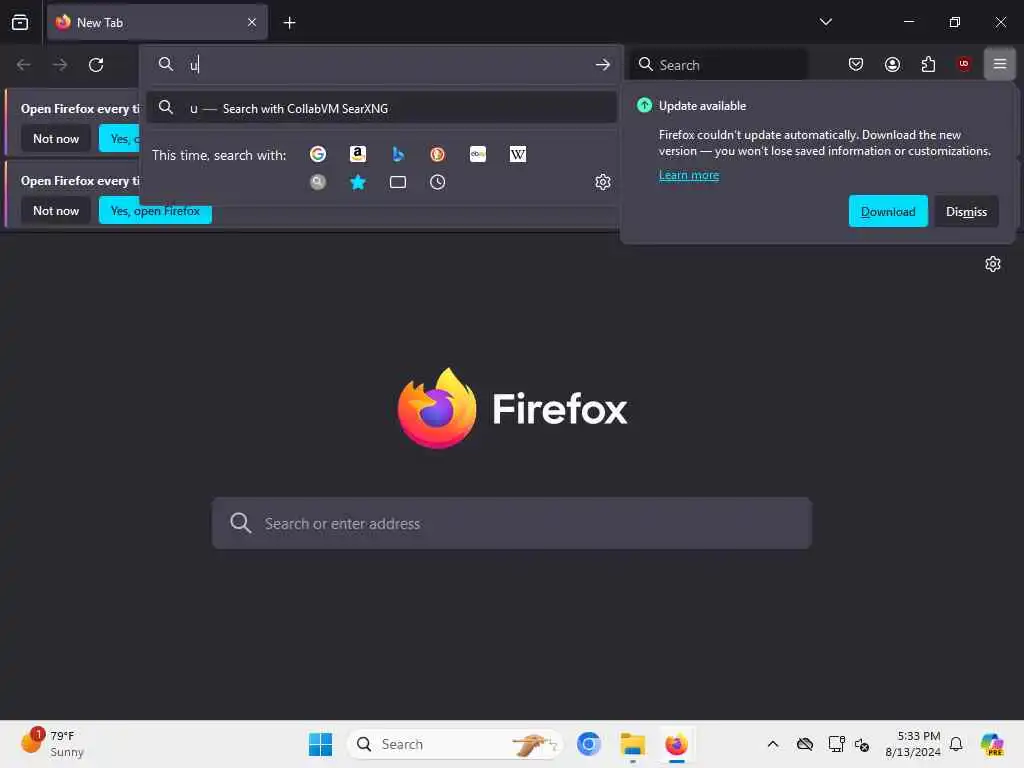Open the OneDrive cloud tray icon
Image resolution: width=1024 pixels, height=768 pixels.
pos(805,744)
